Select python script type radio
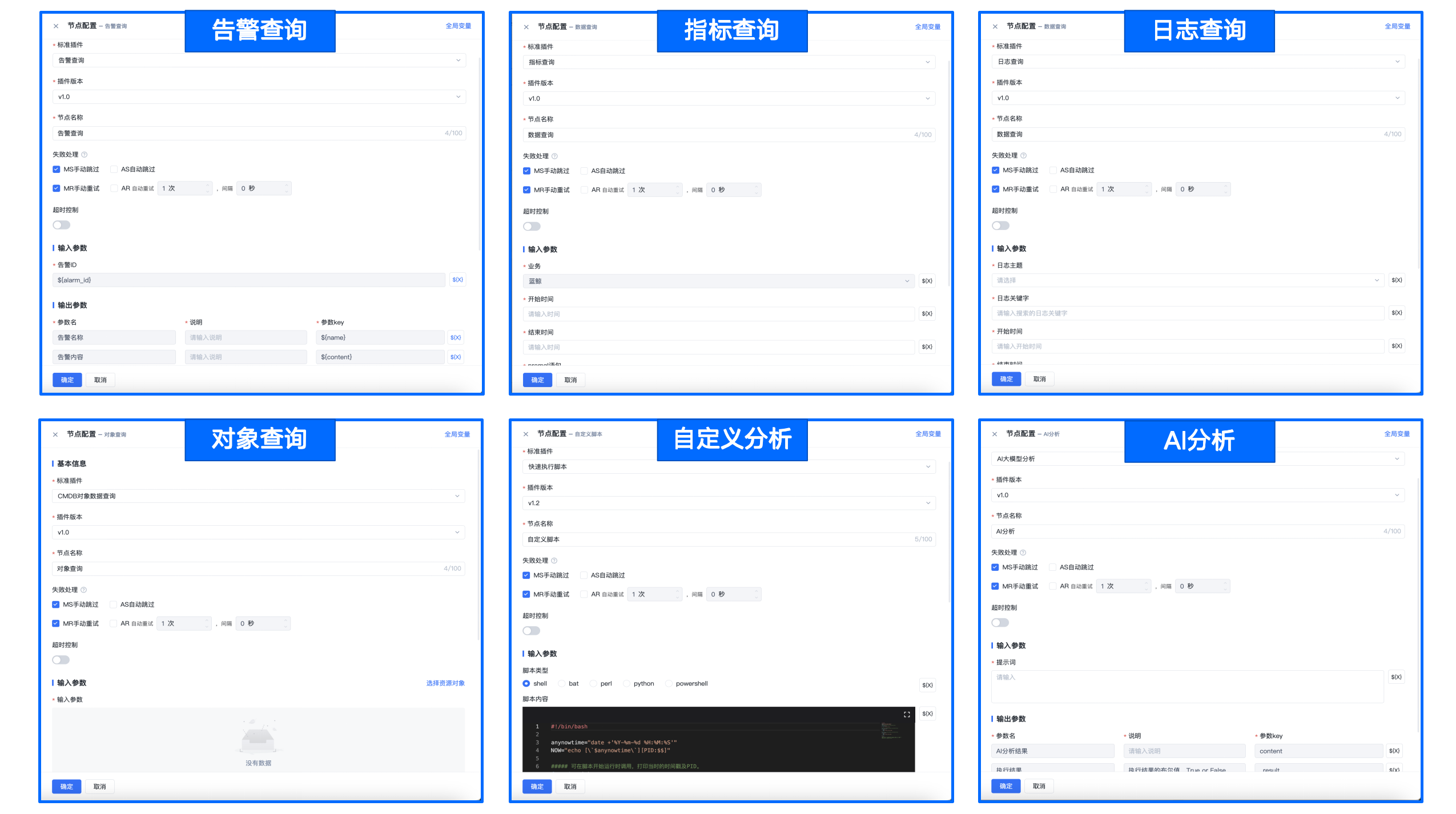This screenshot has height=814, width=1456. point(627,684)
